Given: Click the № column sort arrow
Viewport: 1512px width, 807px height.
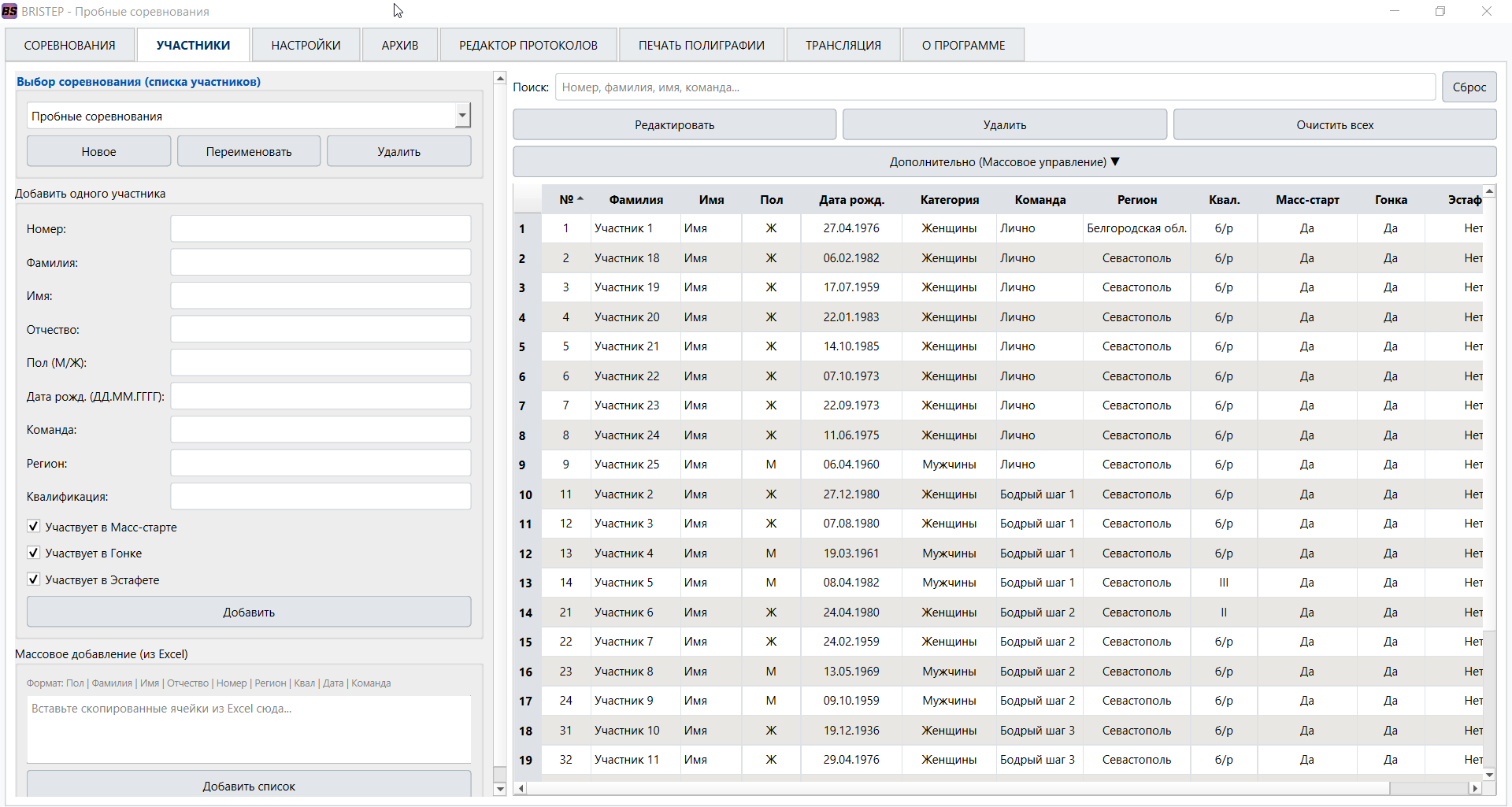Looking at the screenshot, I should [581, 198].
